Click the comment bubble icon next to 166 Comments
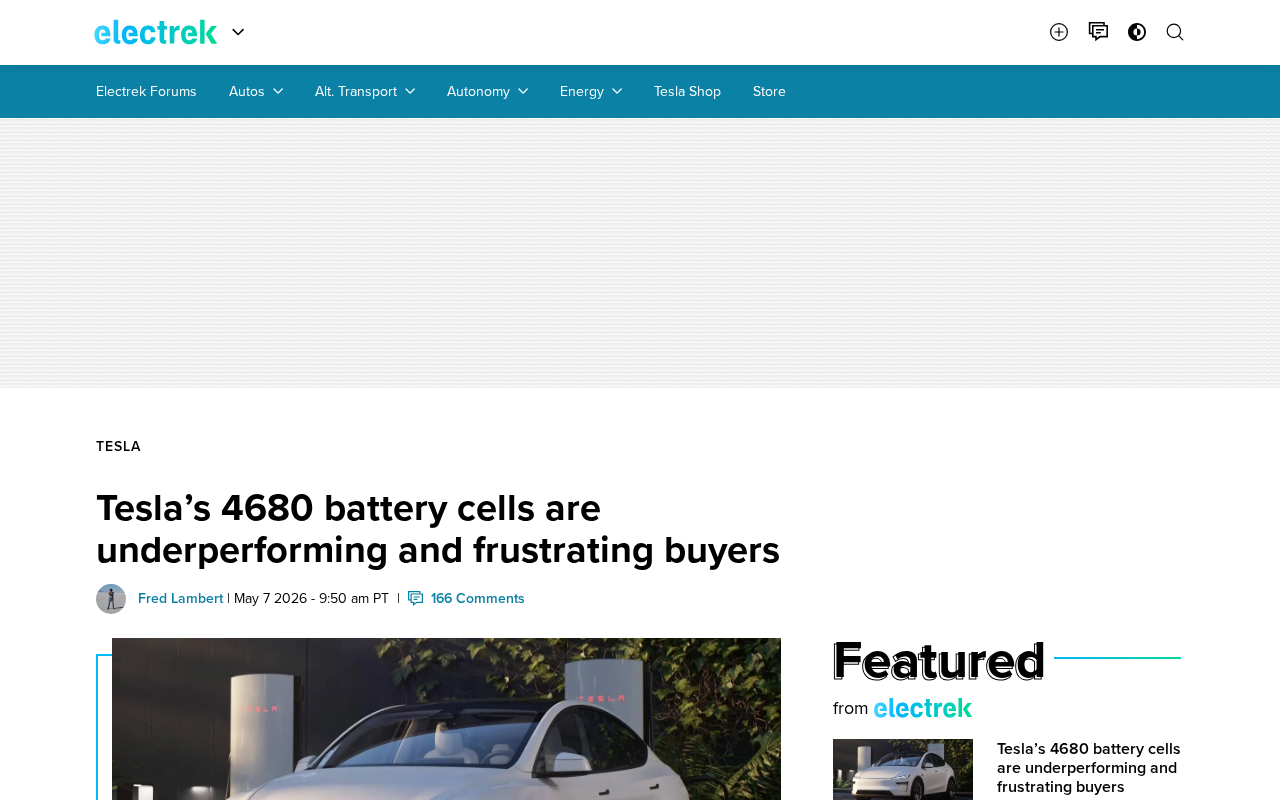The image size is (1280, 800). pyautogui.click(x=416, y=598)
